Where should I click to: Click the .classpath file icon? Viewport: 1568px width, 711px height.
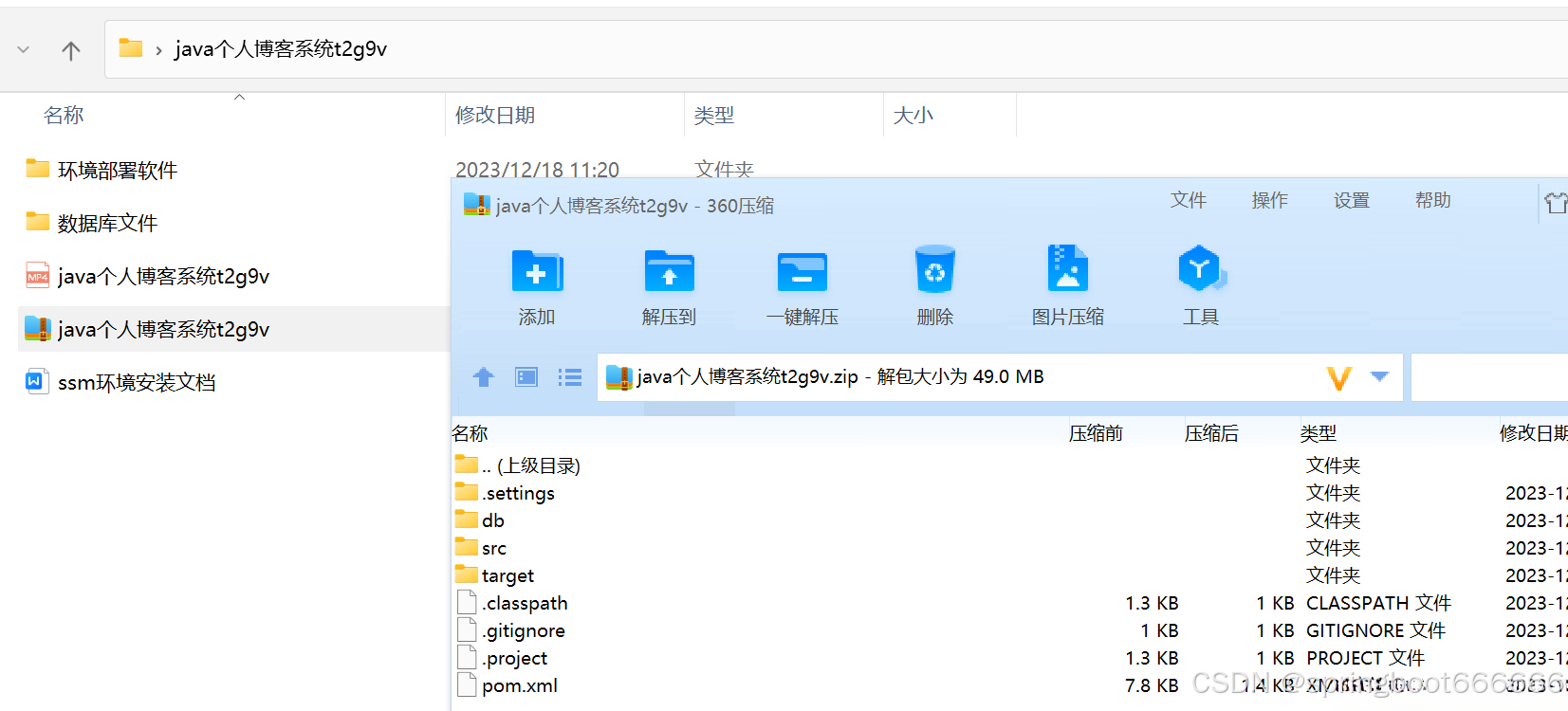tap(467, 602)
